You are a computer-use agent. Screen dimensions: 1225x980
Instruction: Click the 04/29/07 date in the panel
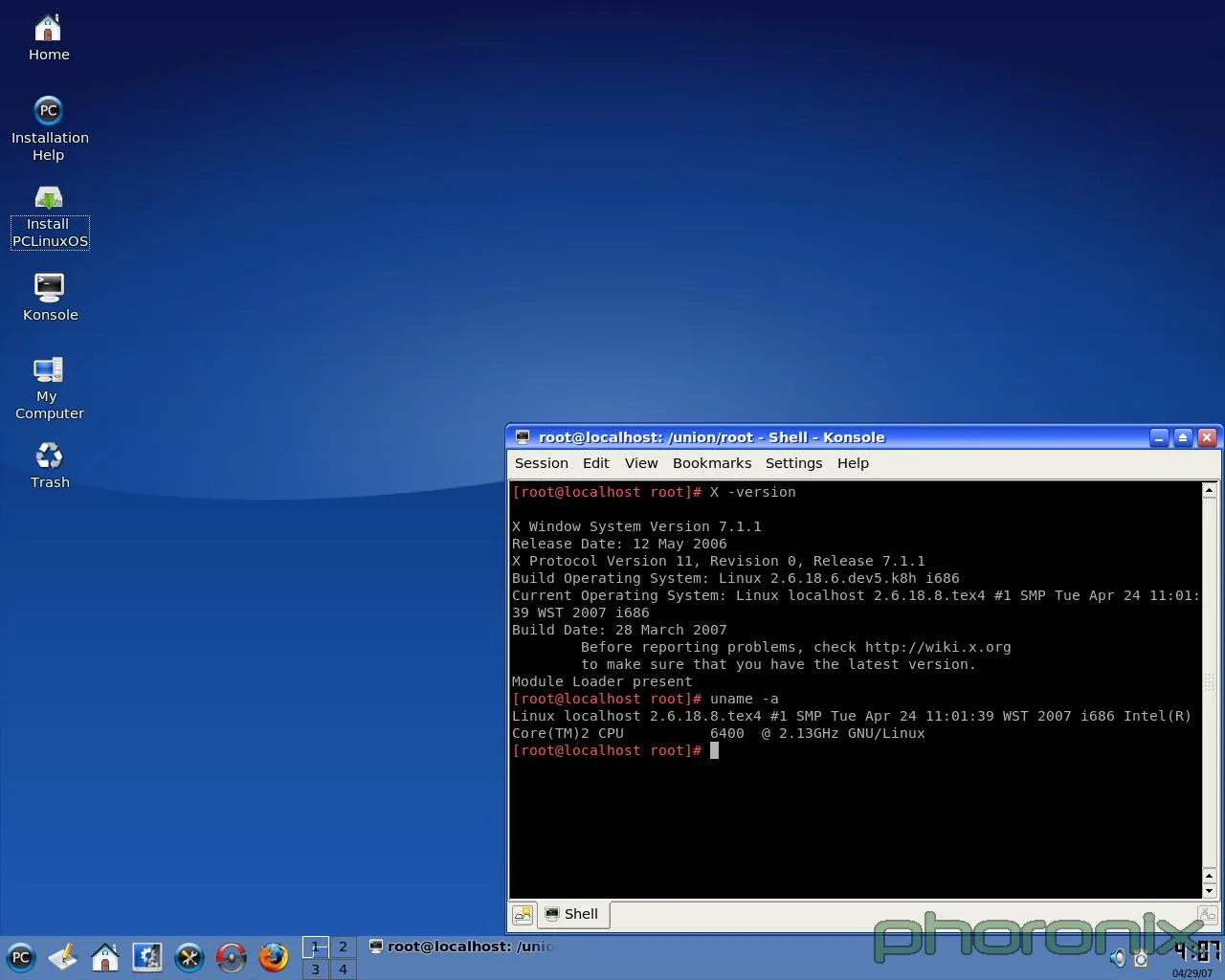tap(1192, 973)
